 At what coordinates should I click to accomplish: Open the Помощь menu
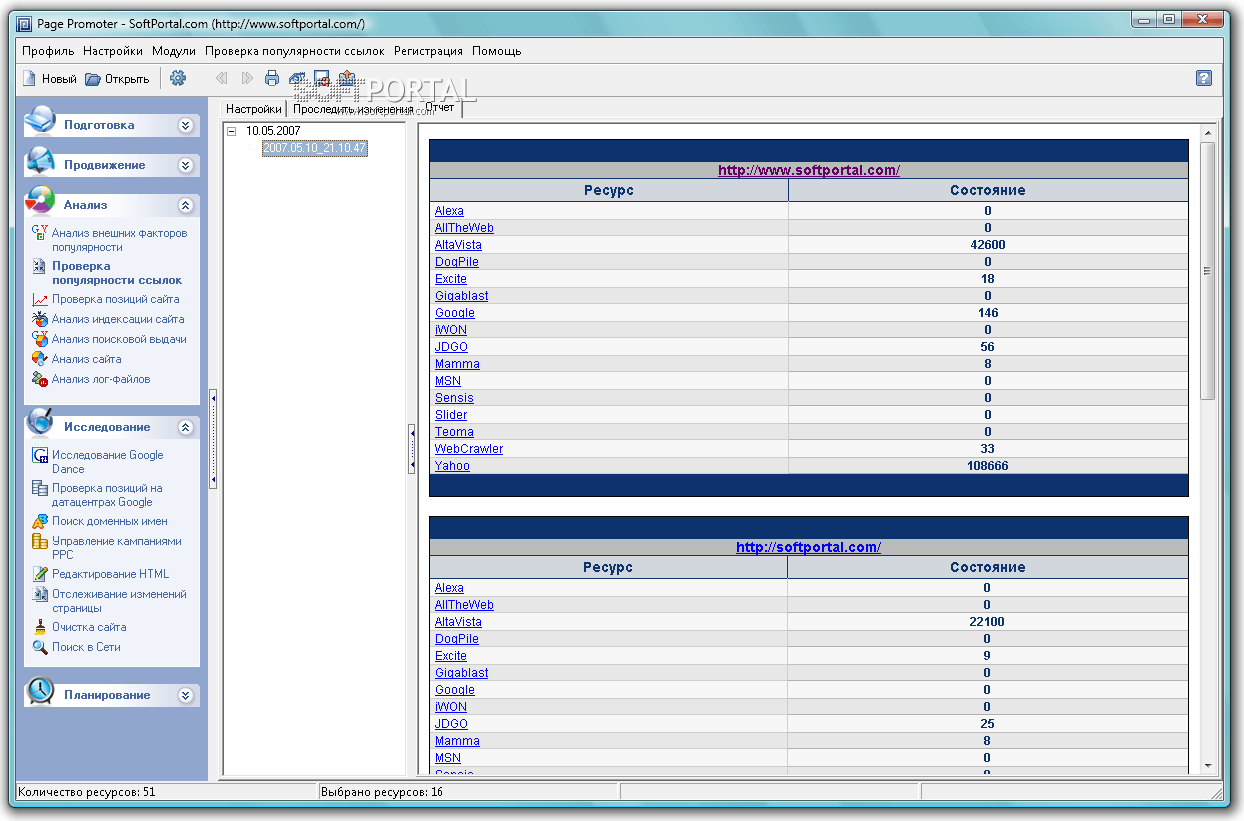click(496, 51)
